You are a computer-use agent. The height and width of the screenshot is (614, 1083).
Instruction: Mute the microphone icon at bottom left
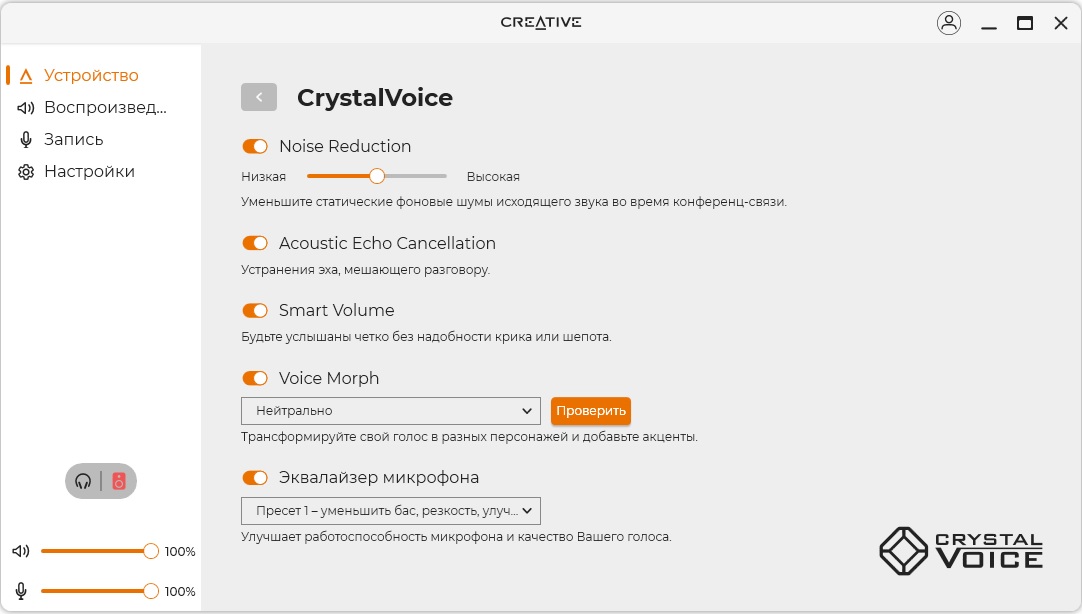click(21, 591)
